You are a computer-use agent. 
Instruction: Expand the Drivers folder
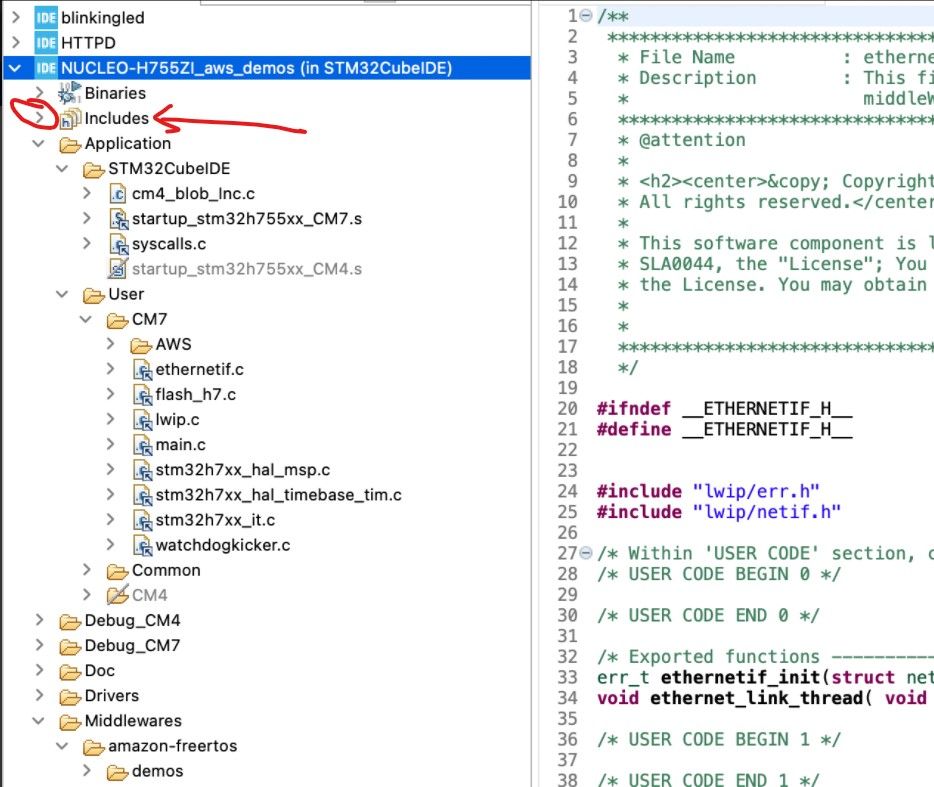pyautogui.click(x=39, y=696)
